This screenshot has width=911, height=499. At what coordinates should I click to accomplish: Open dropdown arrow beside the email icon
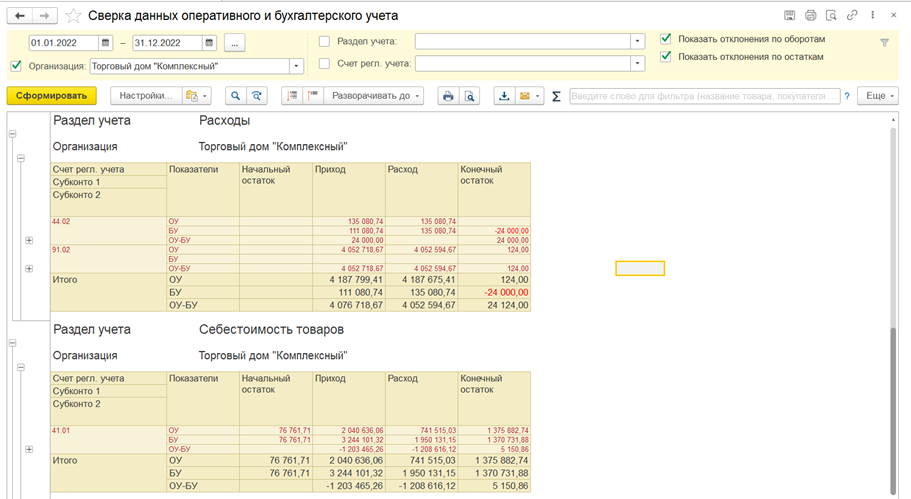click(x=538, y=96)
